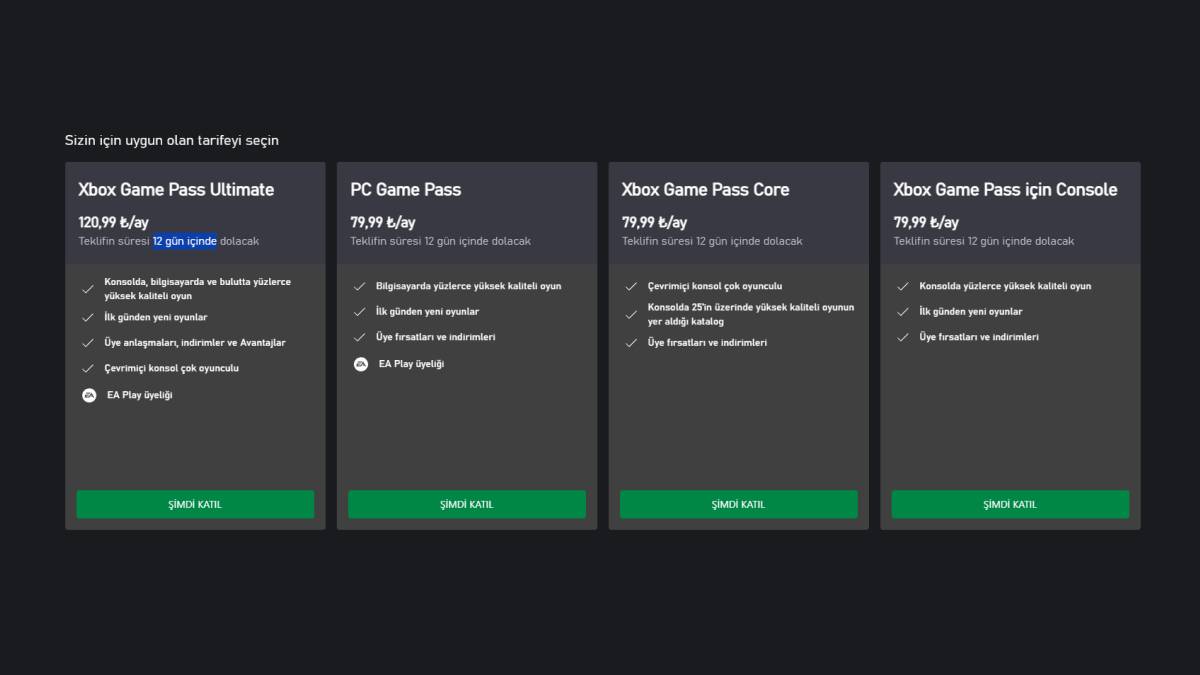The image size is (1200, 675).
Task: Select the Xbox Game Pass Ultimate title
Action: coord(176,190)
